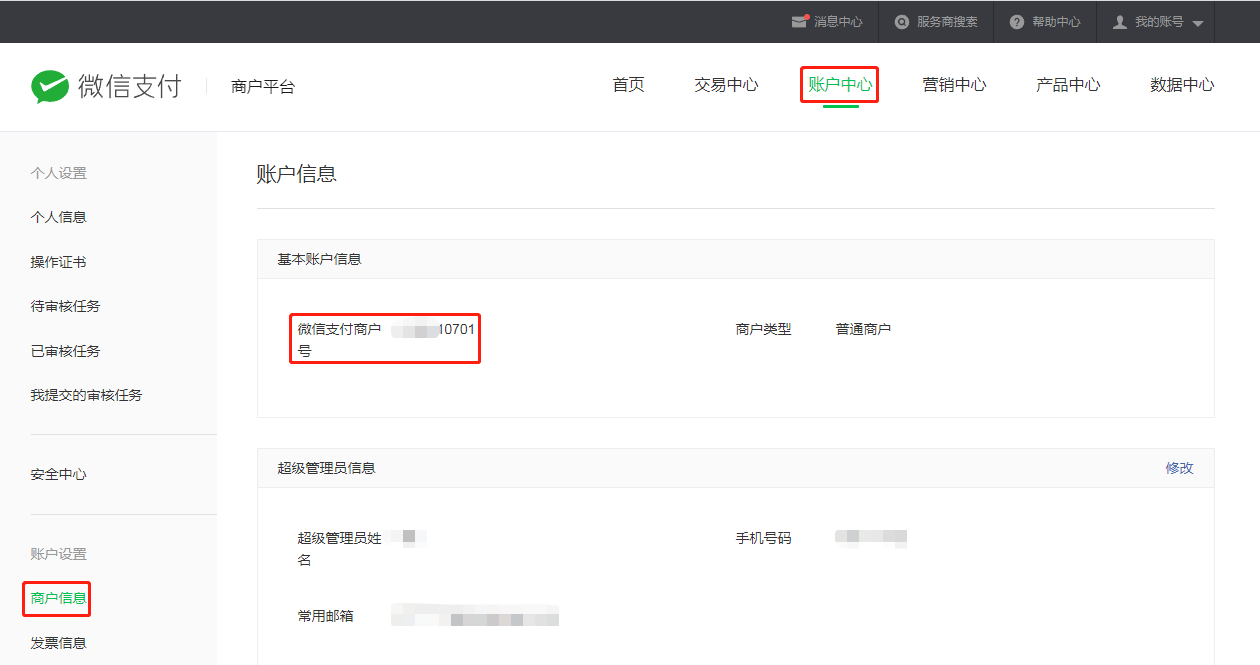1260x665 pixels.
Task: Expand the 我的账号 dropdown arrow
Action: click(1198, 23)
